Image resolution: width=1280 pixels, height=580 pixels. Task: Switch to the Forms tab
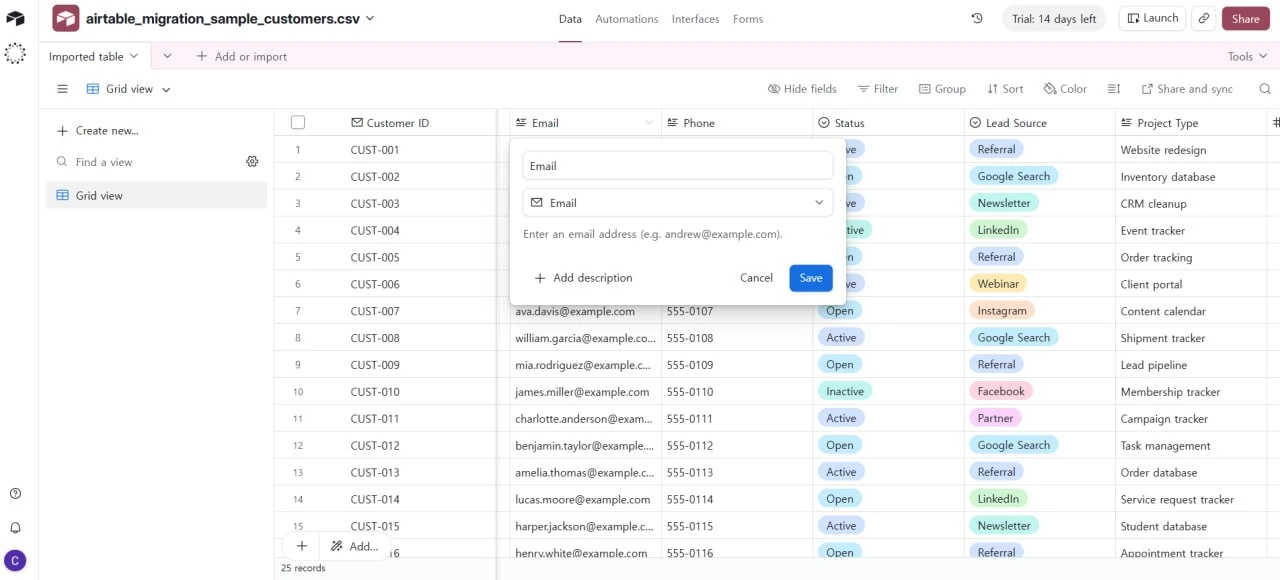pos(748,19)
